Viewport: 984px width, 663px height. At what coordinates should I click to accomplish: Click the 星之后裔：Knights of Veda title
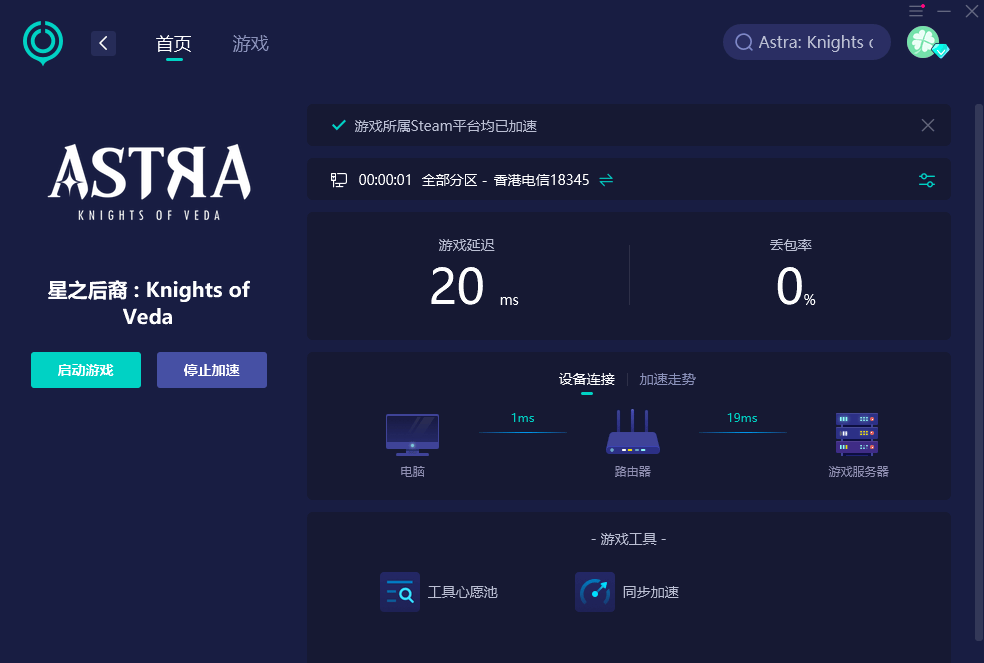coord(149,303)
